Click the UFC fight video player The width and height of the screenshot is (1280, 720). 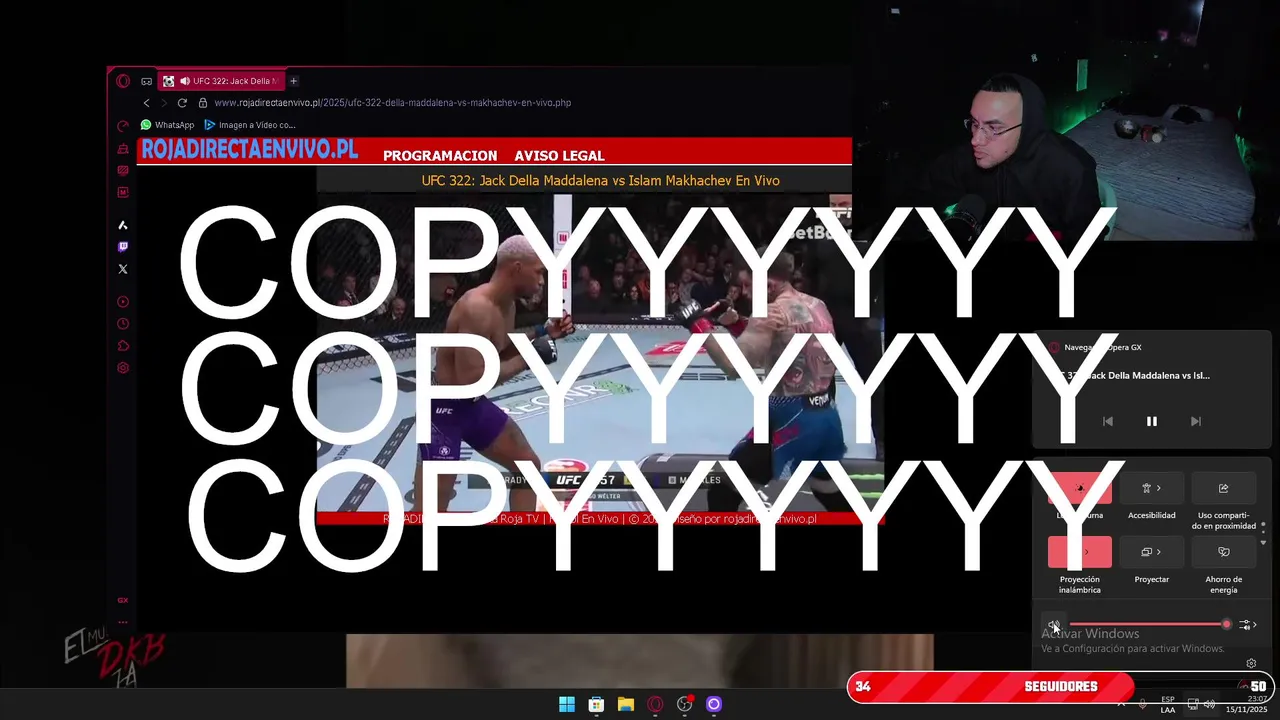598,351
